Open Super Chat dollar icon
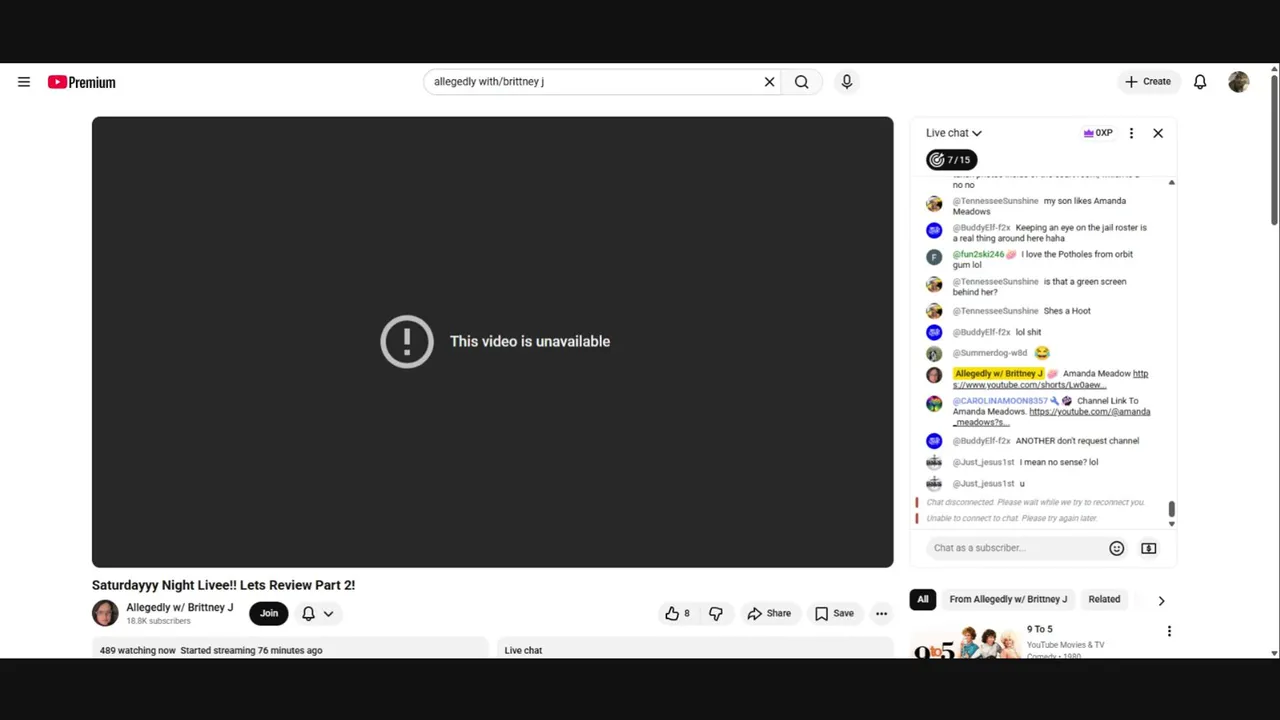The width and height of the screenshot is (1280, 720). tap(1149, 548)
